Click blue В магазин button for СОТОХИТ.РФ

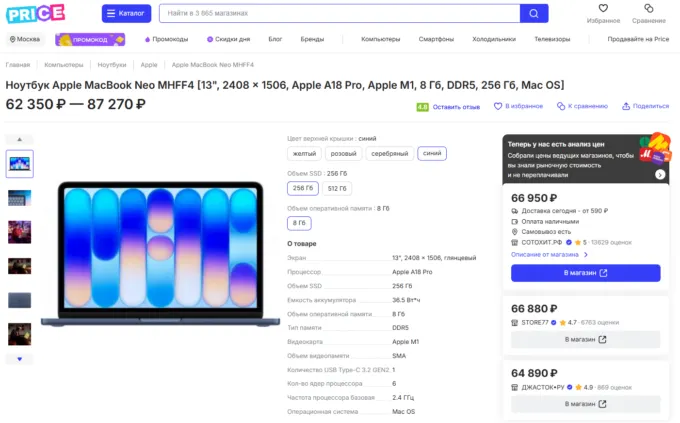585,273
